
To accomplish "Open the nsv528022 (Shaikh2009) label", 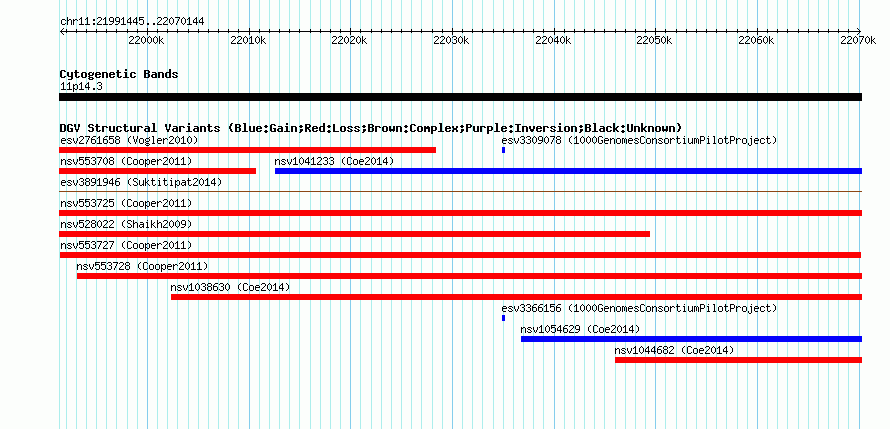I will click(126, 224).
